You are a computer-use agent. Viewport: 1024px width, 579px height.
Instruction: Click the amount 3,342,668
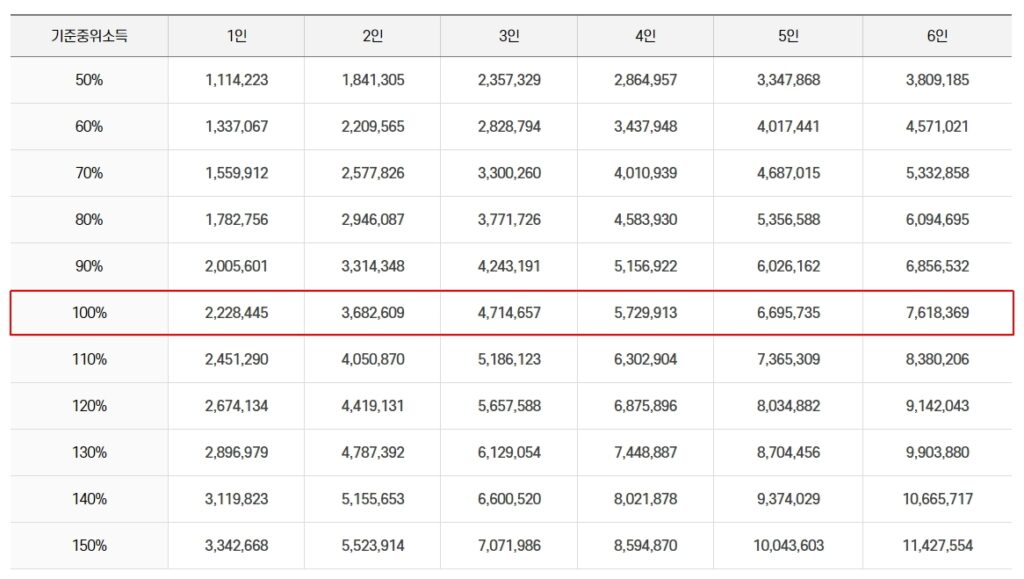click(x=236, y=546)
